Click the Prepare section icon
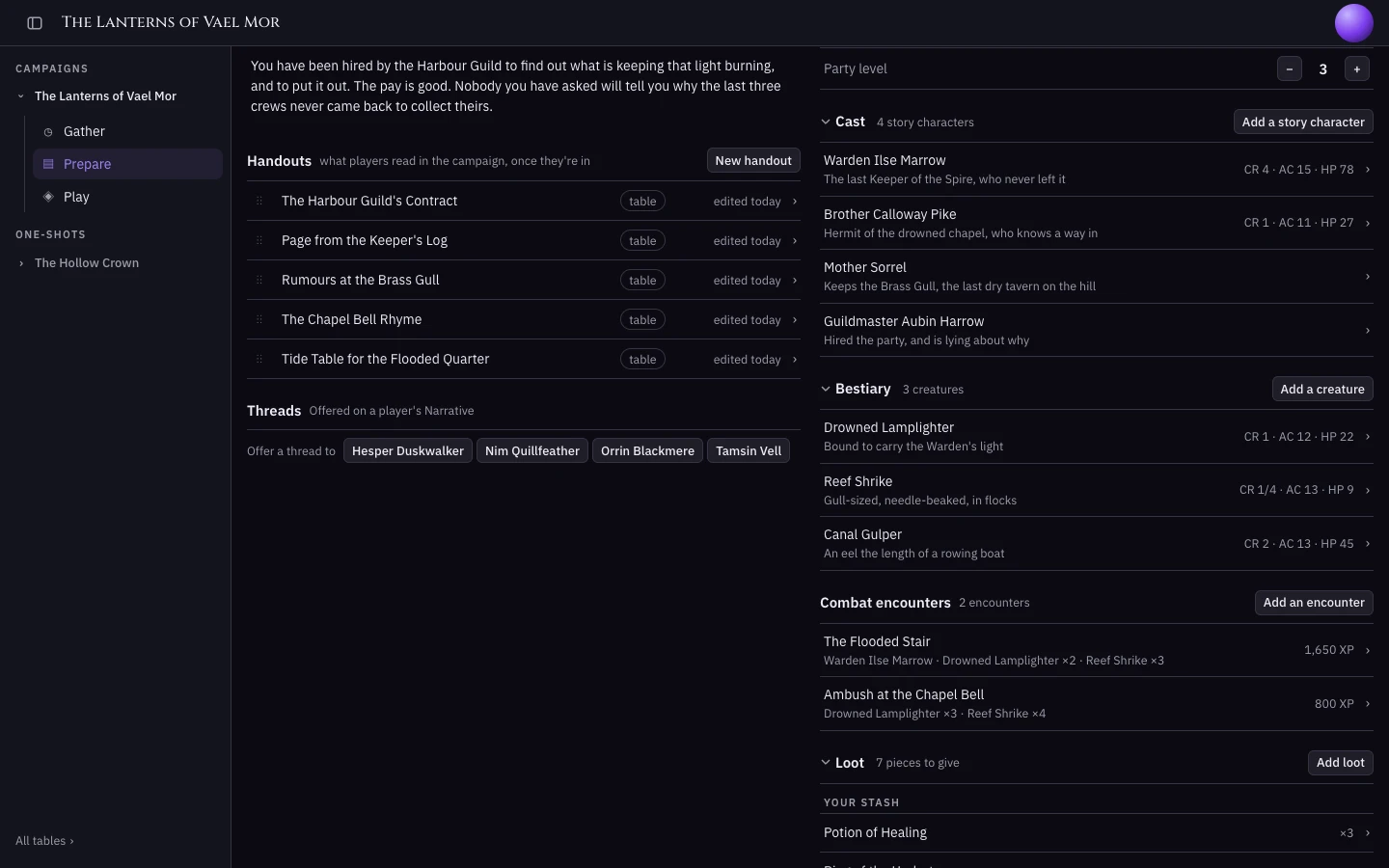 point(48,164)
